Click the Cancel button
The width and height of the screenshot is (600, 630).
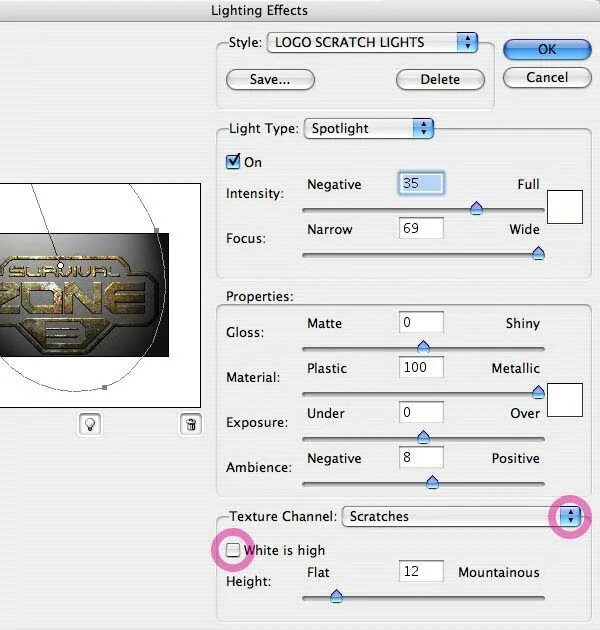(547, 78)
